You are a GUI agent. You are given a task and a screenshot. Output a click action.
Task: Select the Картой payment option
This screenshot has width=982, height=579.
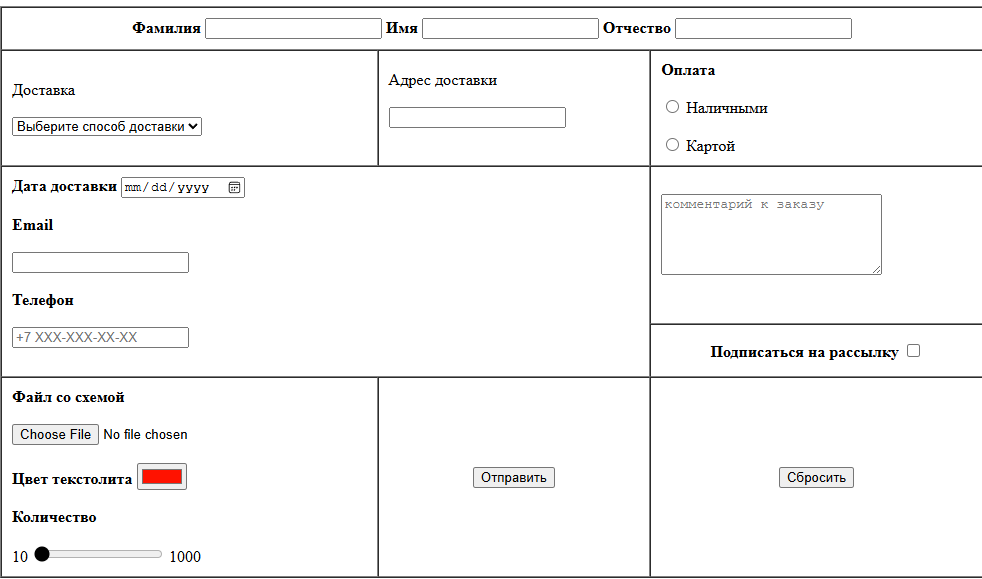point(672,145)
